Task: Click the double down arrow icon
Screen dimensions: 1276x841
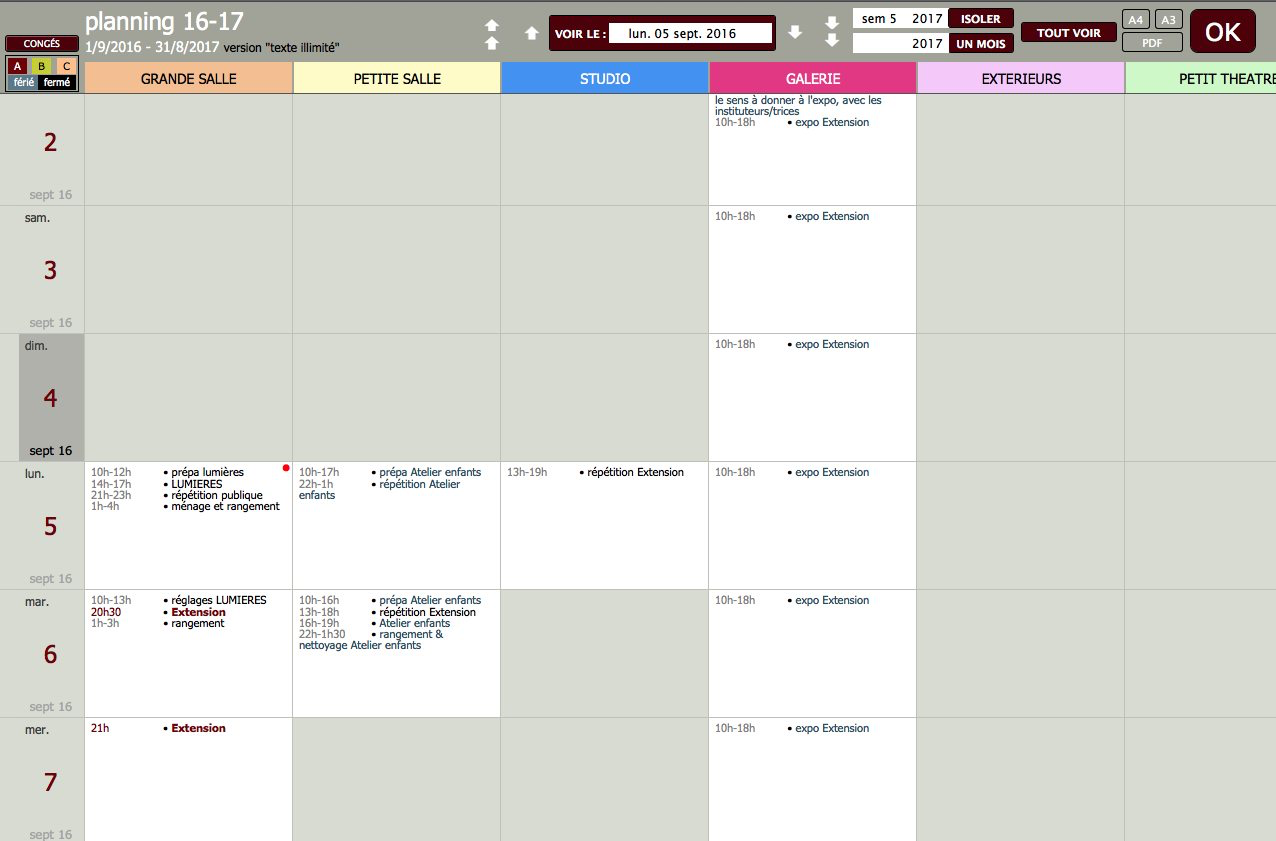Action: click(831, 32)
